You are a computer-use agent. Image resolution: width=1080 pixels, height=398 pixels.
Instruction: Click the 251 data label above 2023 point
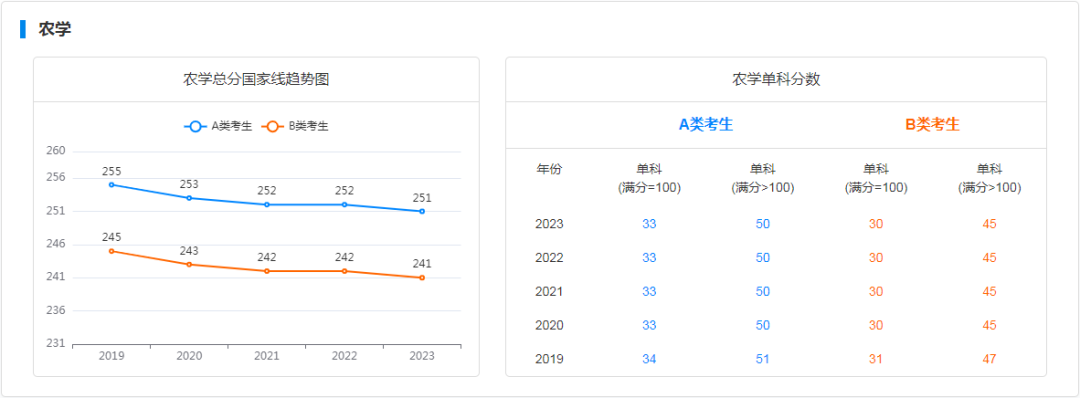click(422, 198)
